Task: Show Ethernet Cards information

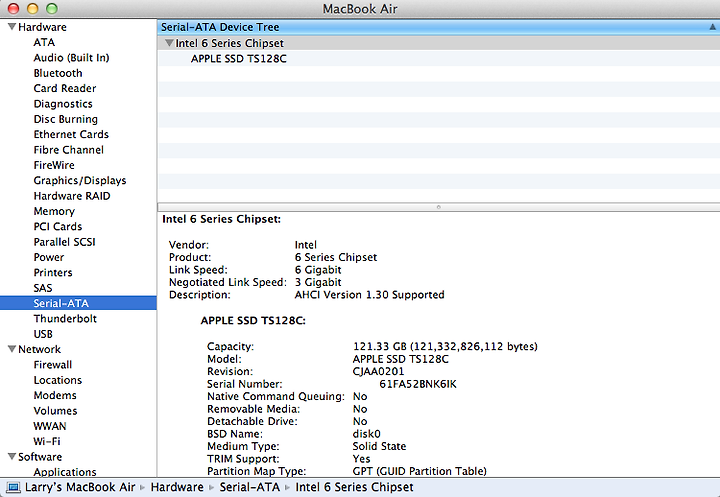Action: pos(71,135)
